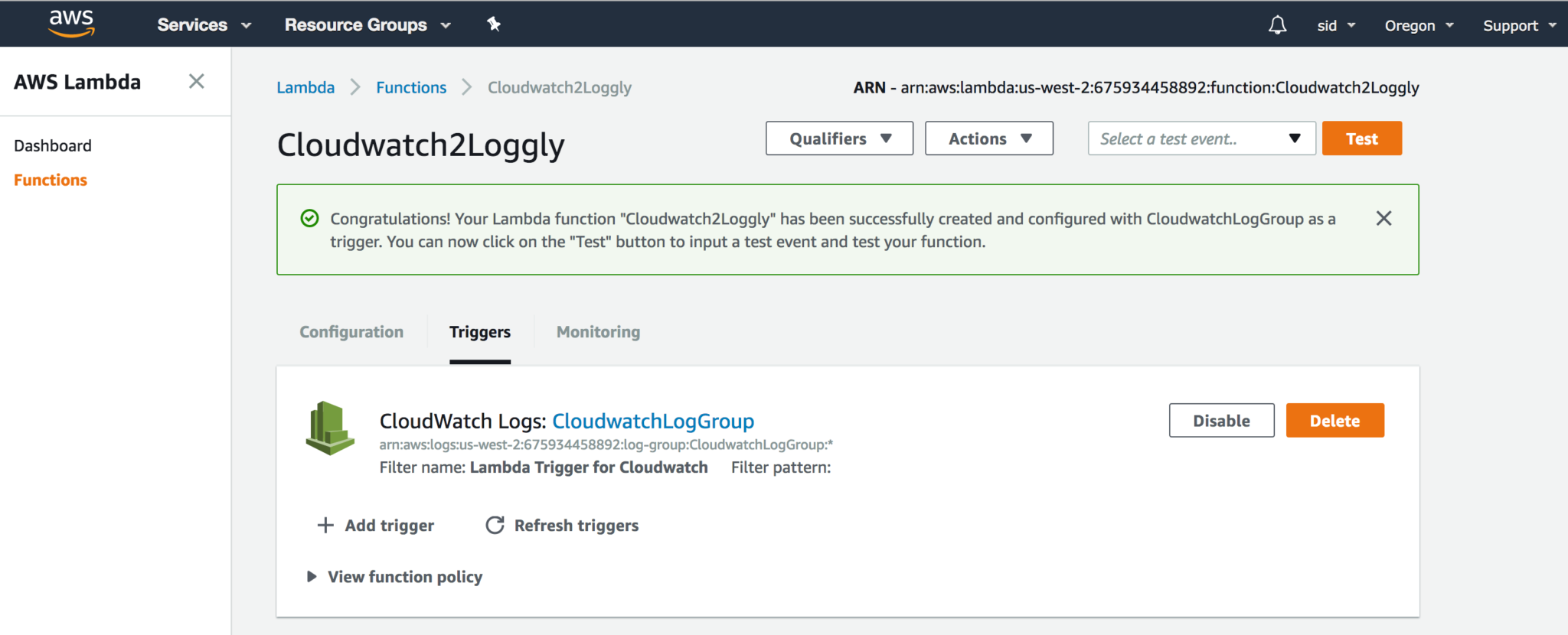This screenshot has height=635, width=1568.
Task: Click the Filter pattern label
Action: pos(781,467)
